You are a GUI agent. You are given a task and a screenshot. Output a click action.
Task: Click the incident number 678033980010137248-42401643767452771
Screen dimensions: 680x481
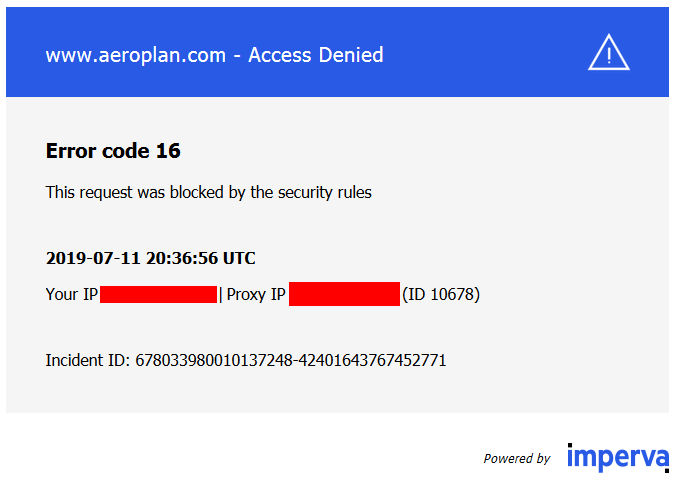pos(291,360)
